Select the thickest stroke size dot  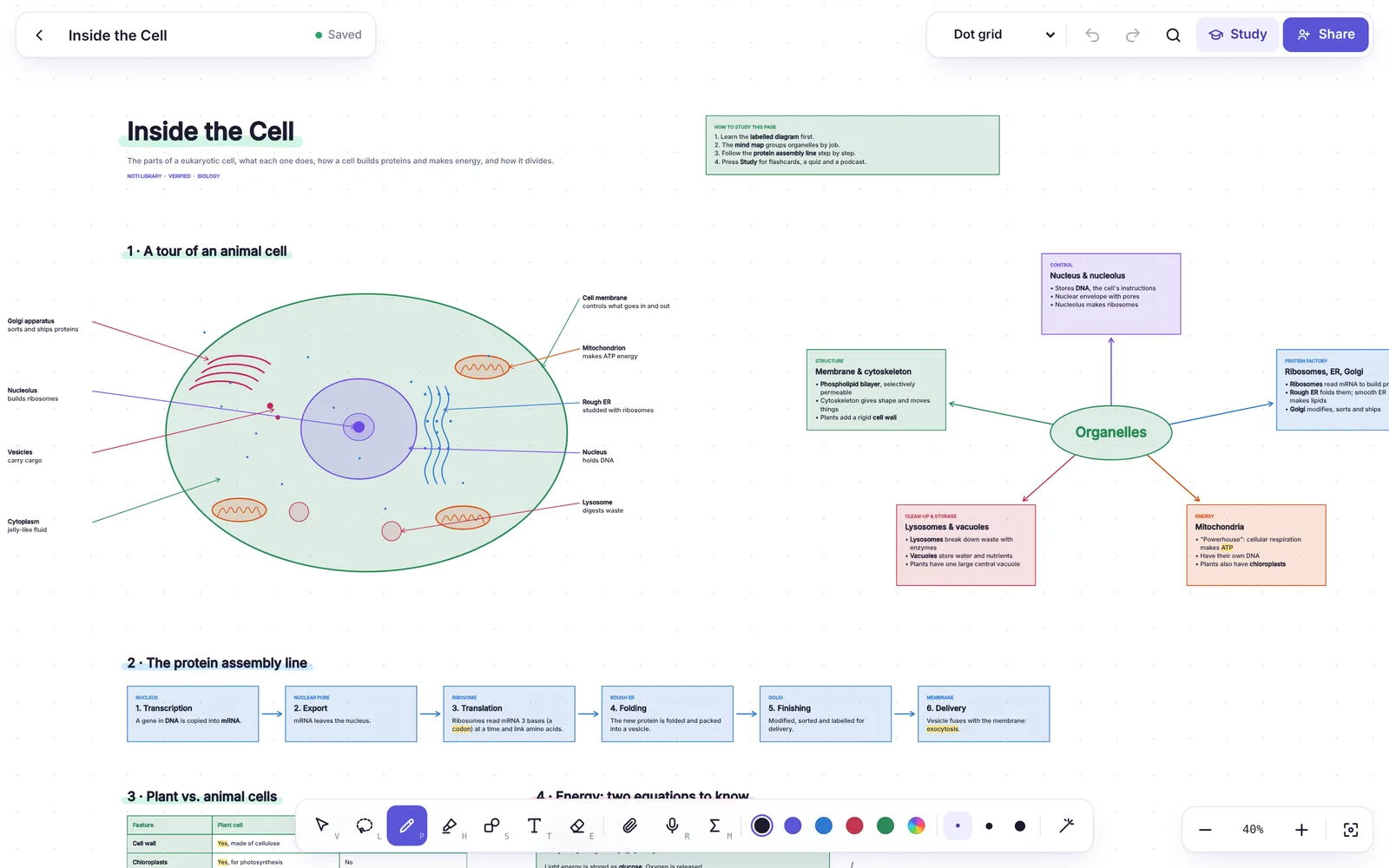pos(1020,825)
